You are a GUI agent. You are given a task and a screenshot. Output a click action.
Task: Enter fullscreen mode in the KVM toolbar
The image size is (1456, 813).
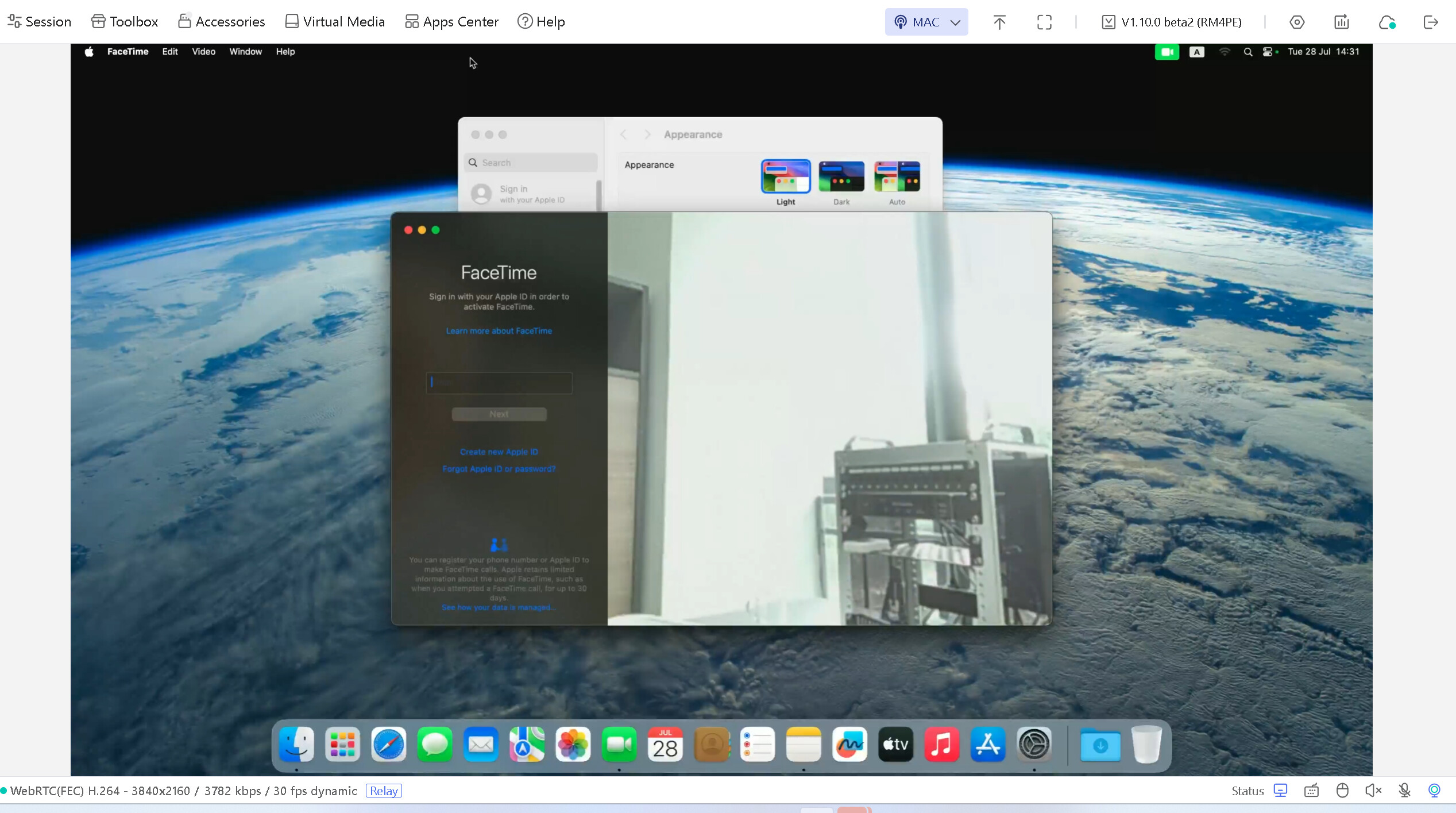[x=1044, y=22]
